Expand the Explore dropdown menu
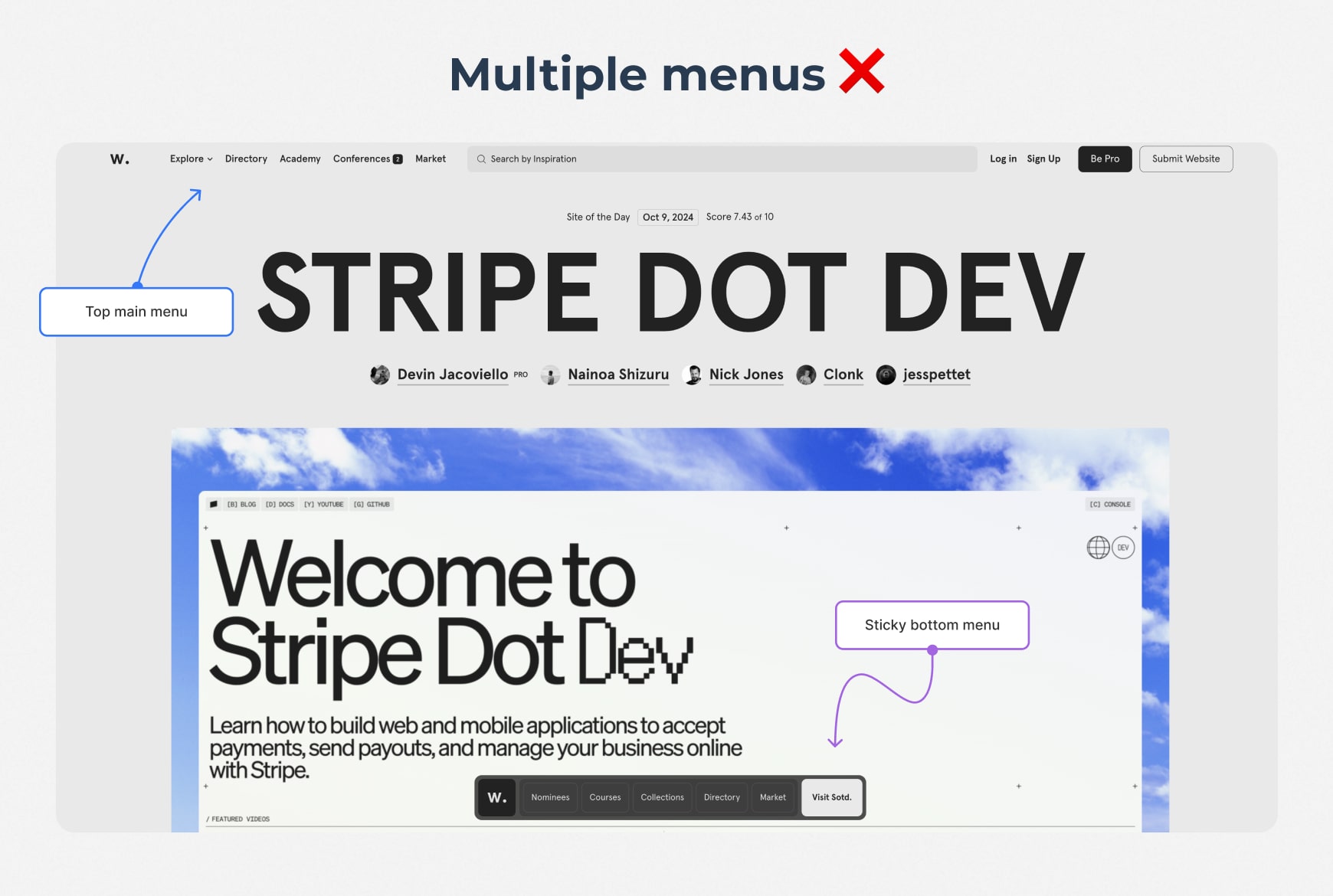The width and height of the screenshot is (1333, 896). coord(191,159)
